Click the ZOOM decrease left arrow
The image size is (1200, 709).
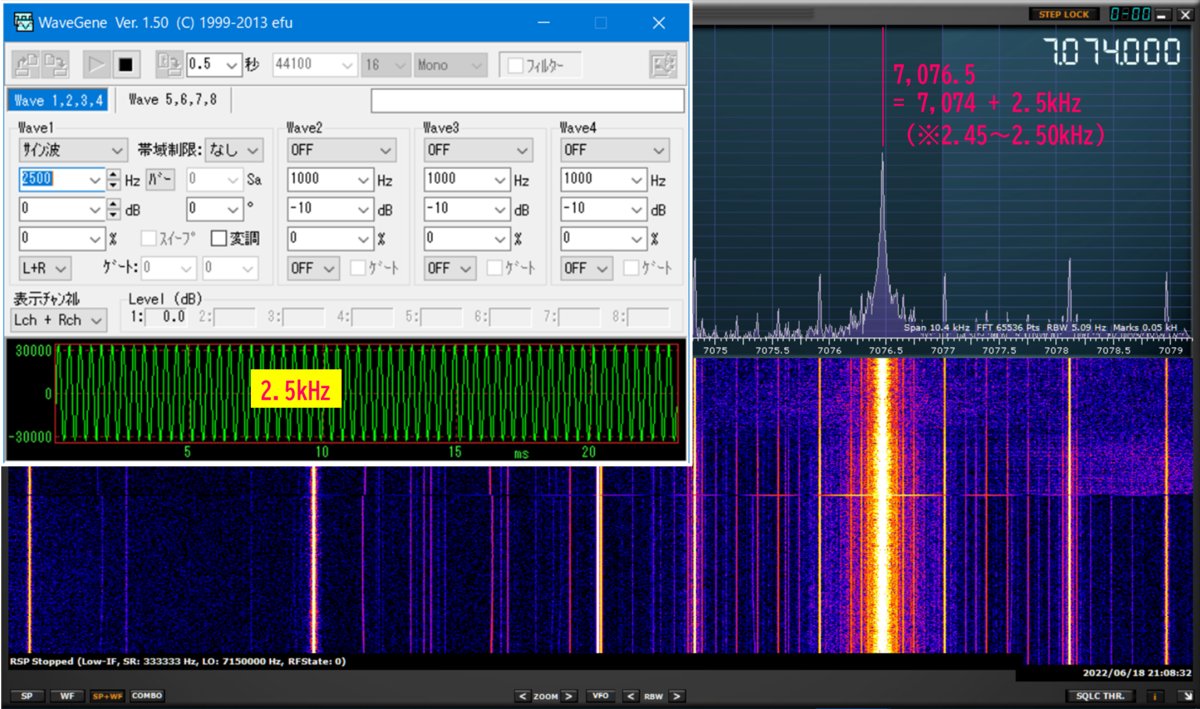[x=523, y=696]
